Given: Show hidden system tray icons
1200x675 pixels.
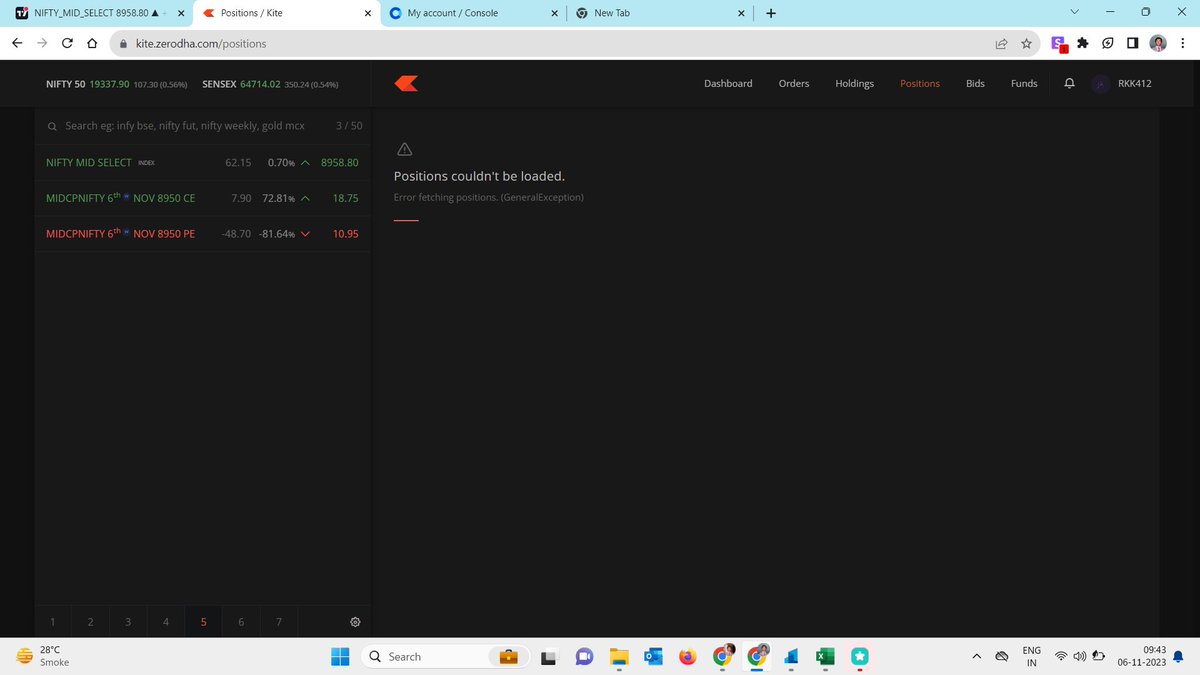Looking at the screenshot, I should coord(976,656).
